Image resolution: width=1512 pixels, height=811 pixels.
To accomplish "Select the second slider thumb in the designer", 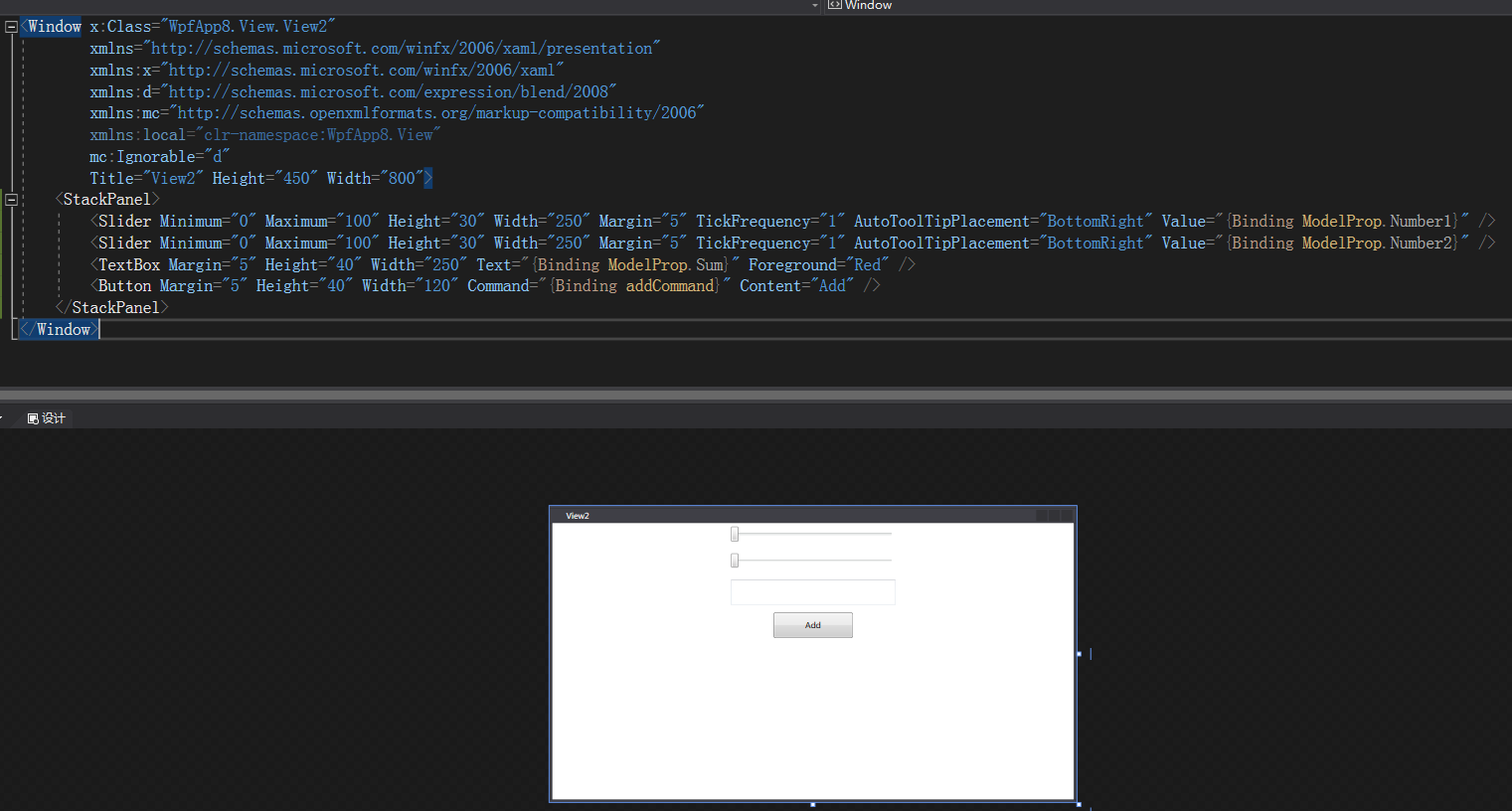I will click(x=735, y=561).
